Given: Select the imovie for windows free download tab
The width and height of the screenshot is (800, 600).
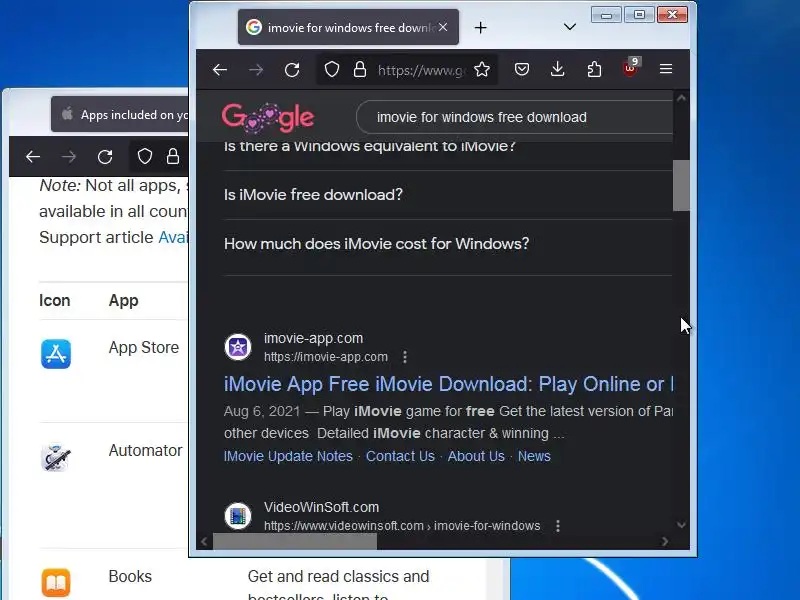Looking at the screenshot, I should click(348, 28).
